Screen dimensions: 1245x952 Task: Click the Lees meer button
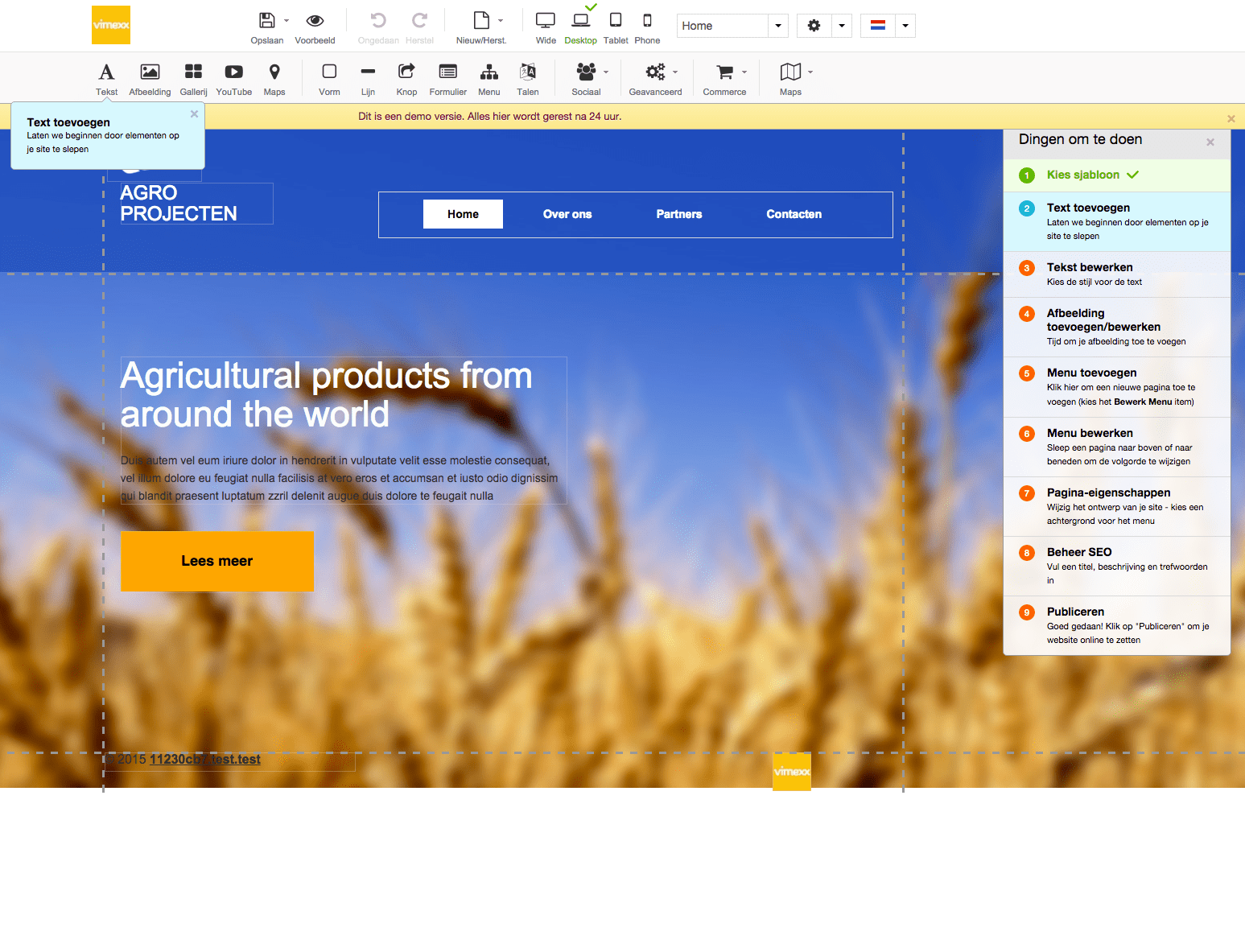(x=217, y=561)
